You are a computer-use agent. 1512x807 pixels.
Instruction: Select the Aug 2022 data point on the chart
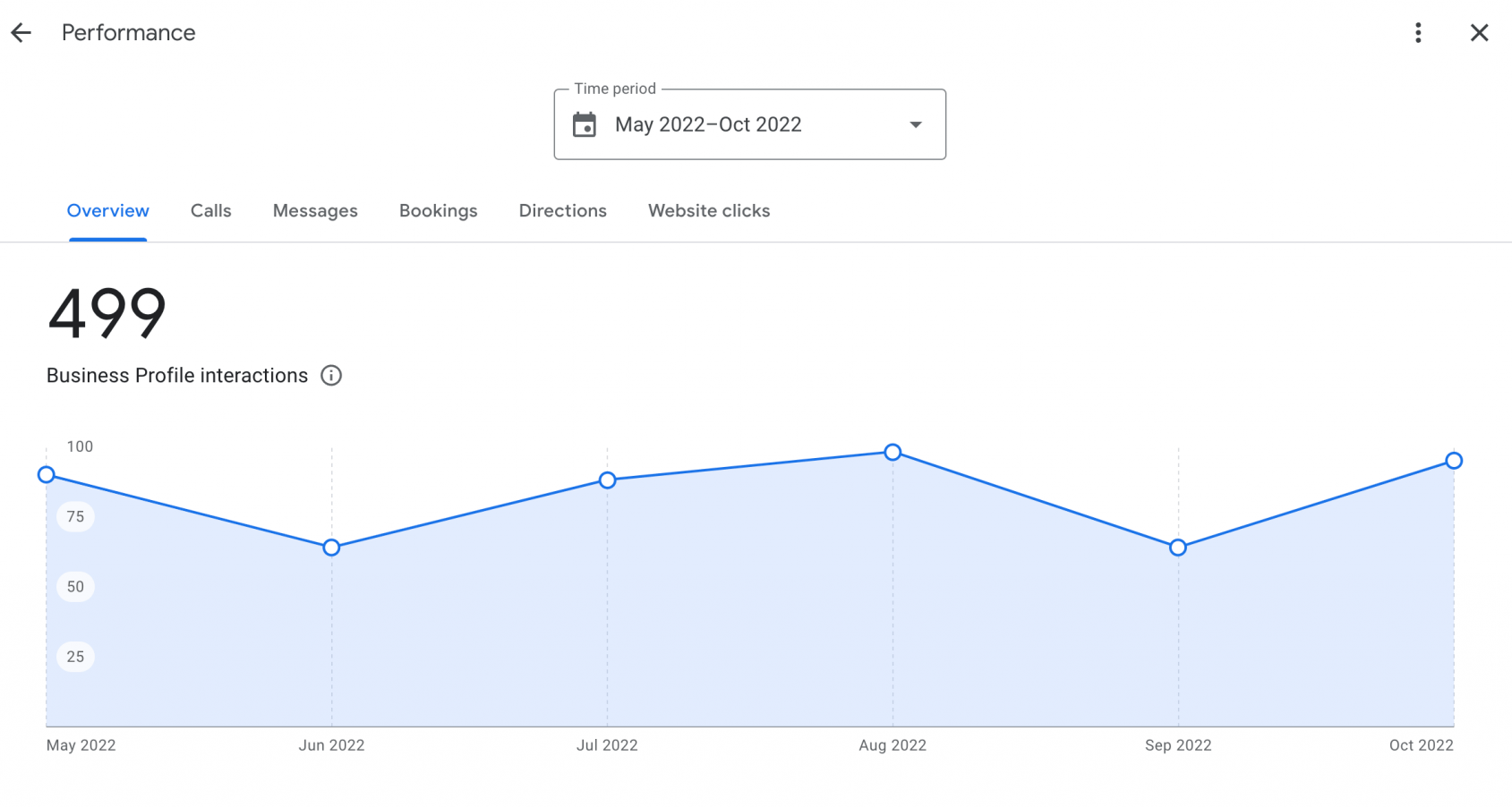(893, 453)
